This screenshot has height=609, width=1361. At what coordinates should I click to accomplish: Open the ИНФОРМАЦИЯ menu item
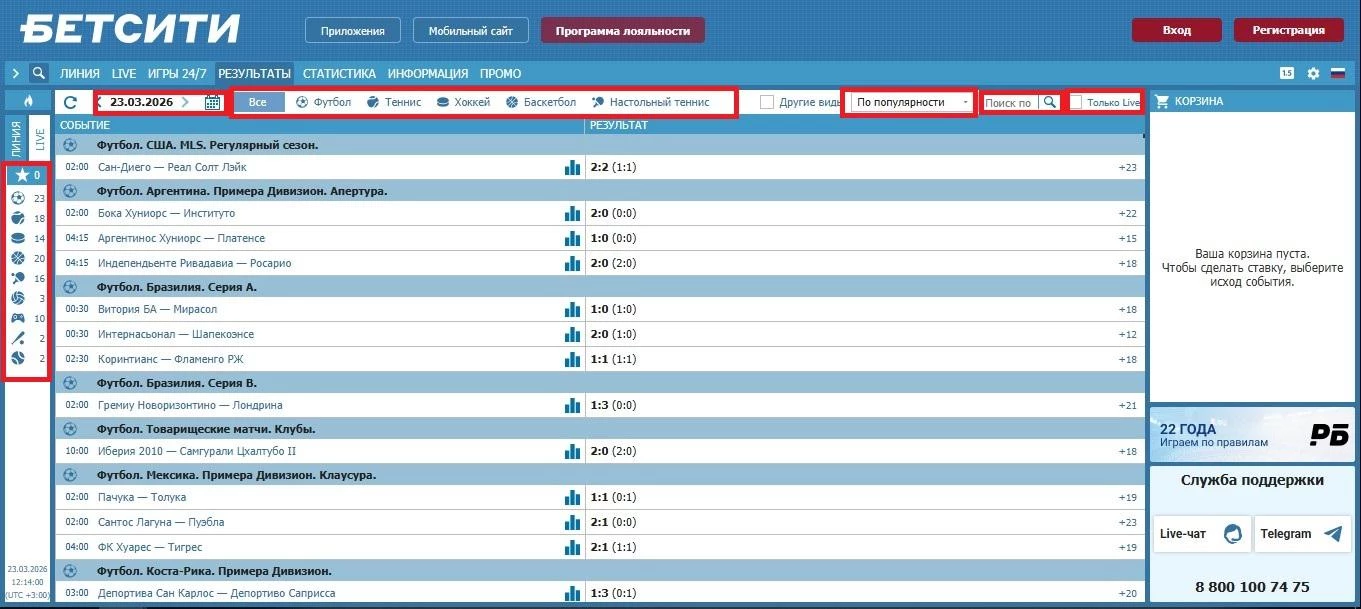428,73
